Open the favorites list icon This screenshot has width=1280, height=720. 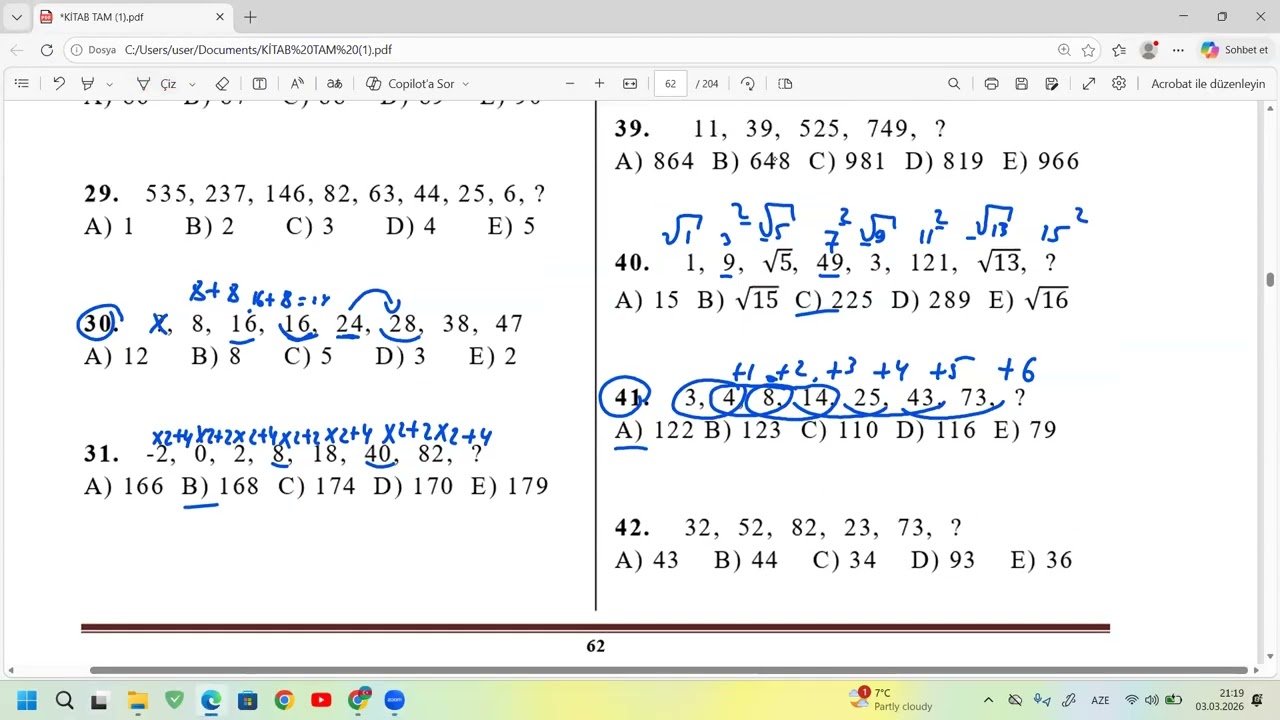pos(1119,50)
